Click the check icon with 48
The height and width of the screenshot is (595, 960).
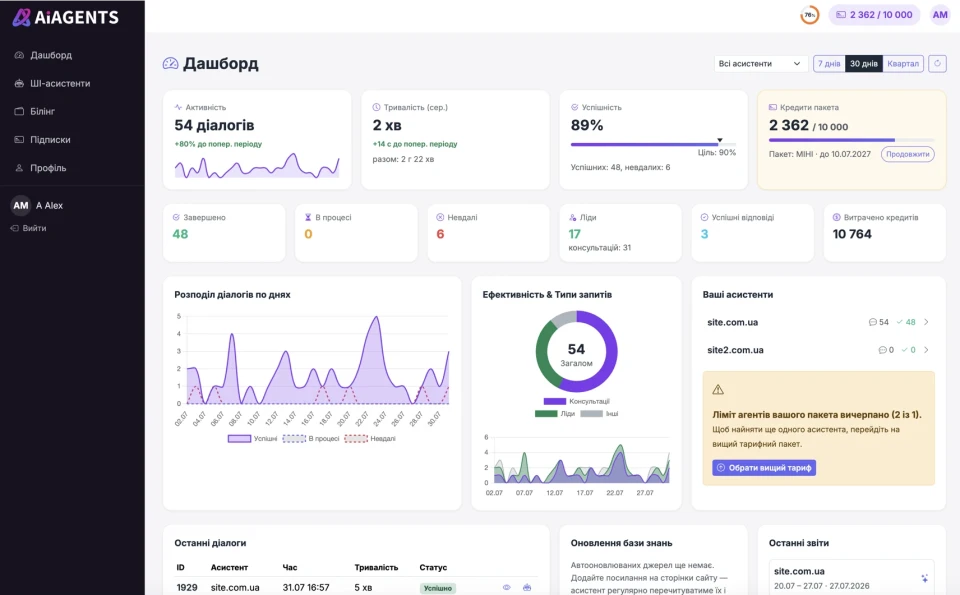coord(899,322)
